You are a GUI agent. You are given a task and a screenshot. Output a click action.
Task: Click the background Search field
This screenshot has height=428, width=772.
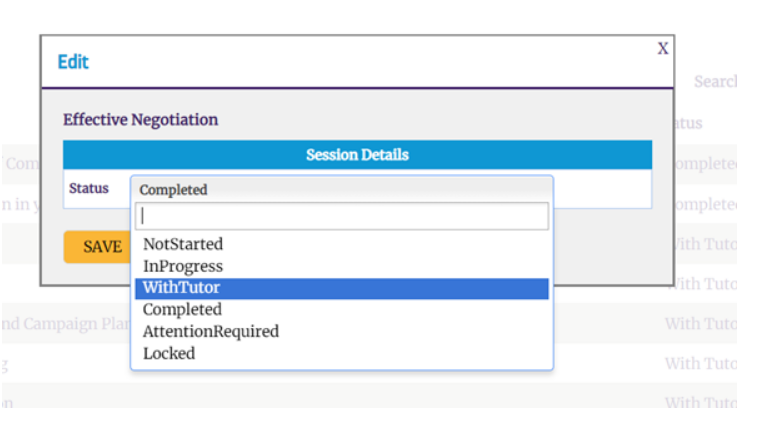[714, 81]
